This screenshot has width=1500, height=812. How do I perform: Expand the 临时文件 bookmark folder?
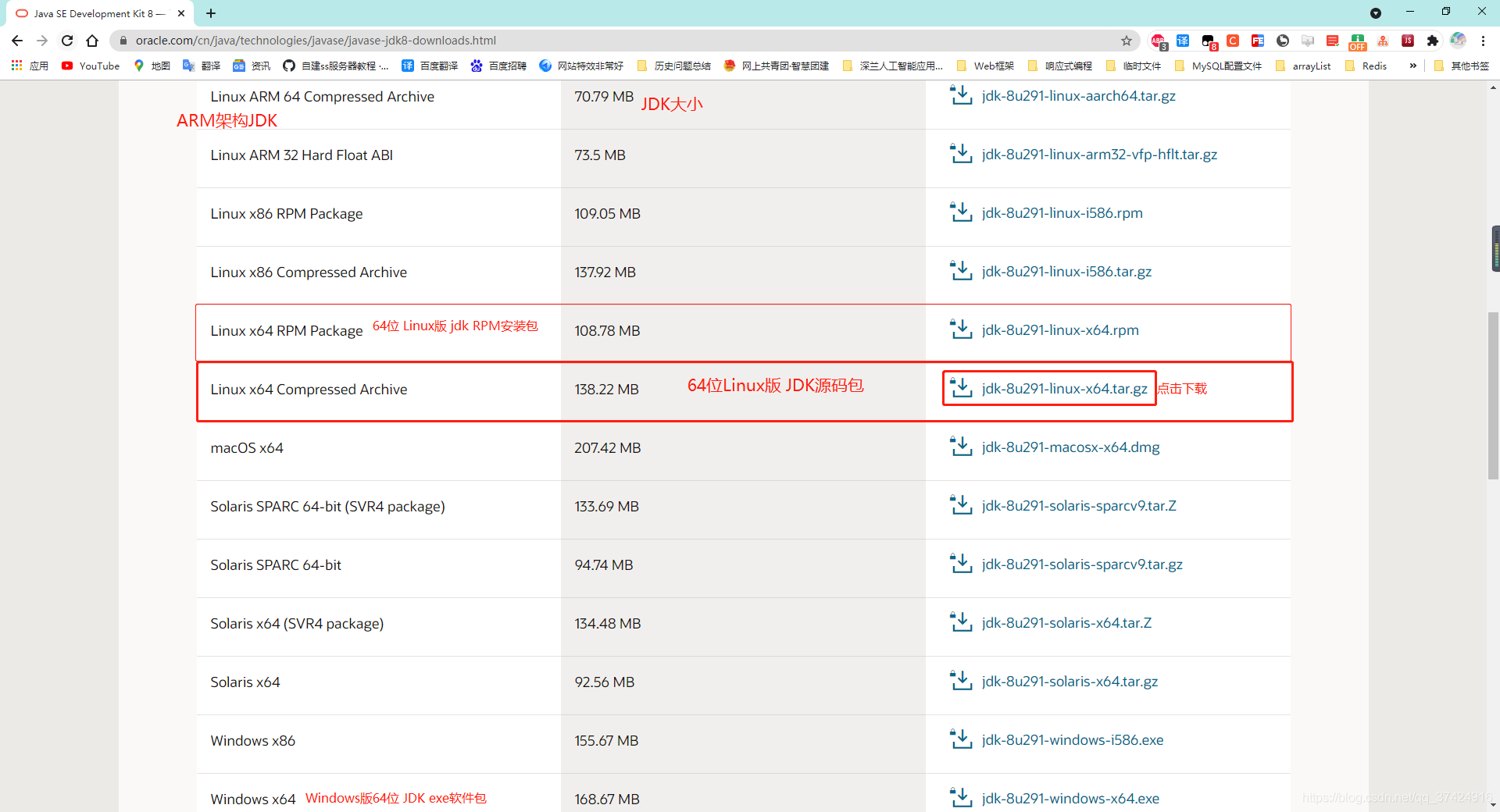[x=1133, y=66]
